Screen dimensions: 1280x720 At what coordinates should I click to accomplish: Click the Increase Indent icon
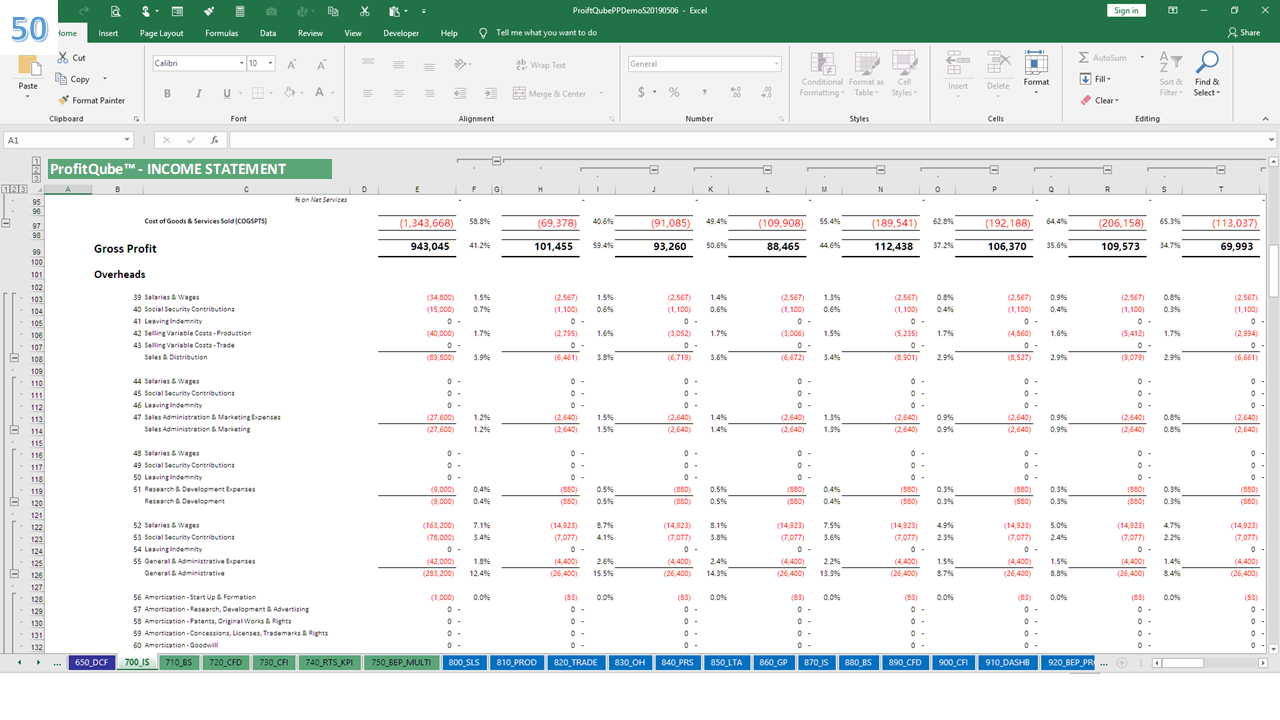tap(492, 93)
